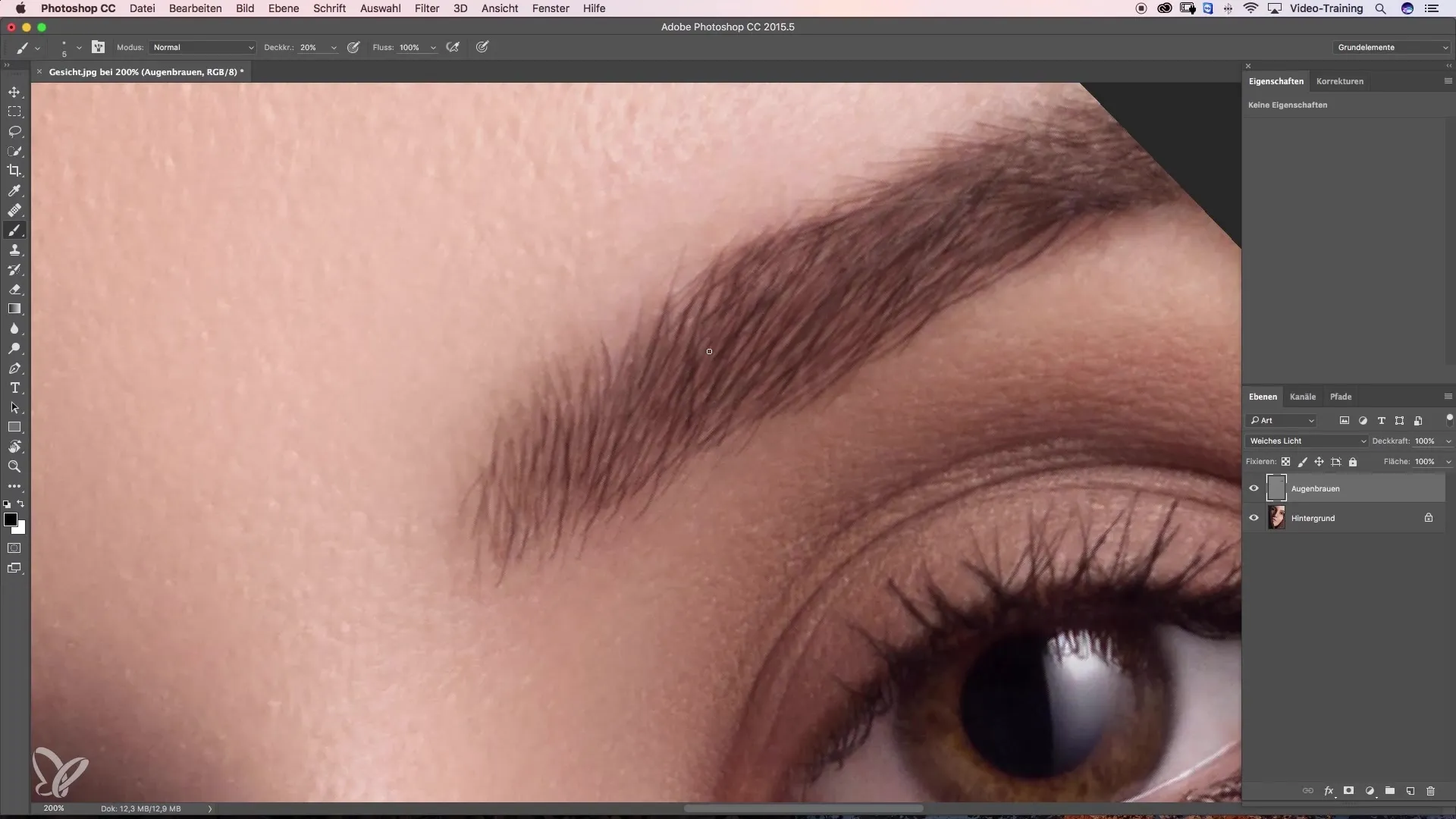Open layer Fläche fill dropdown
The width and height of the screenshot is (1456, 819).
coord(1448,462)
